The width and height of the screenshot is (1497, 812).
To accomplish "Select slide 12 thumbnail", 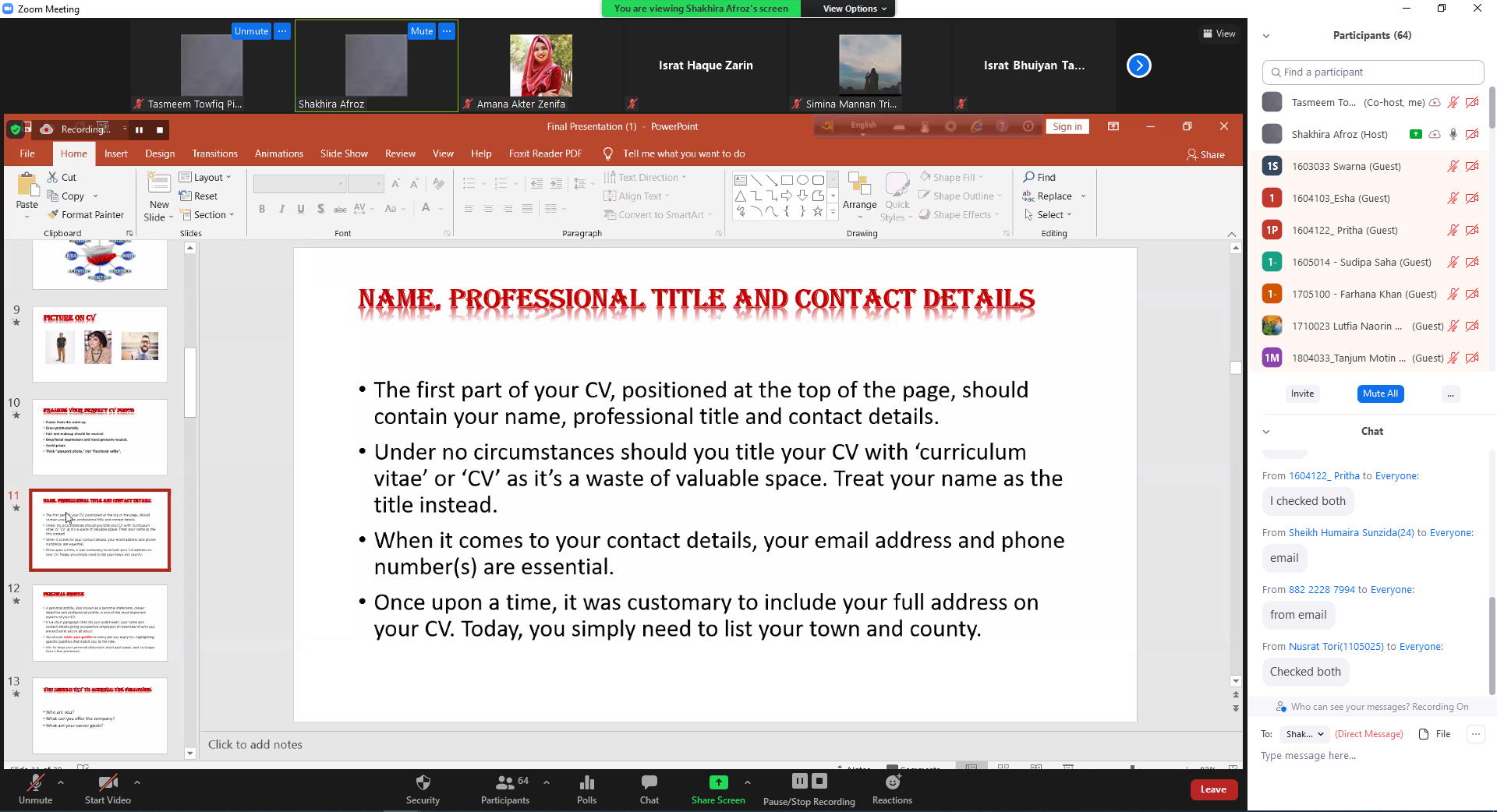I will coord(100,623).
